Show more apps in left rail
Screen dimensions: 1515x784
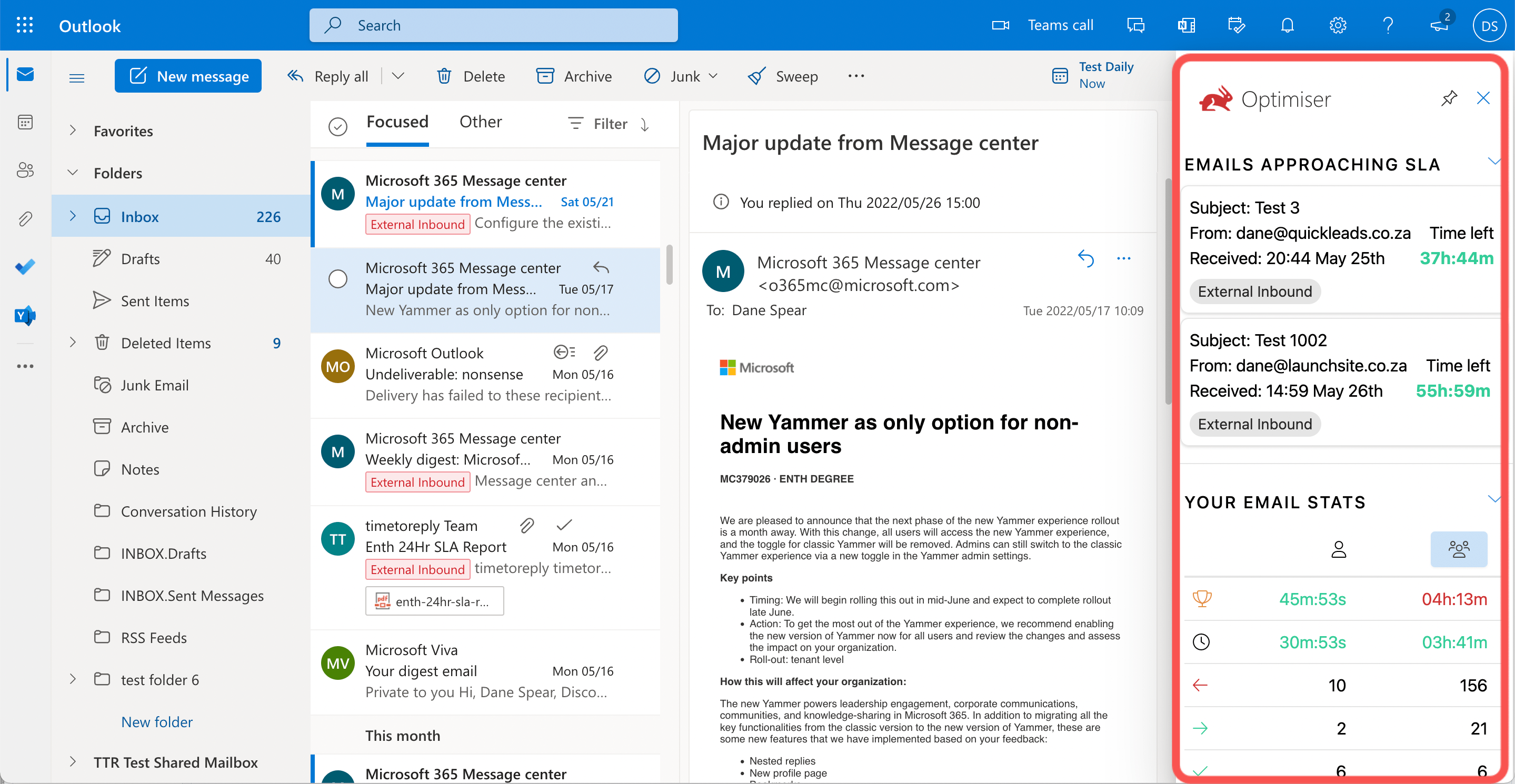(x=25, y=366)
